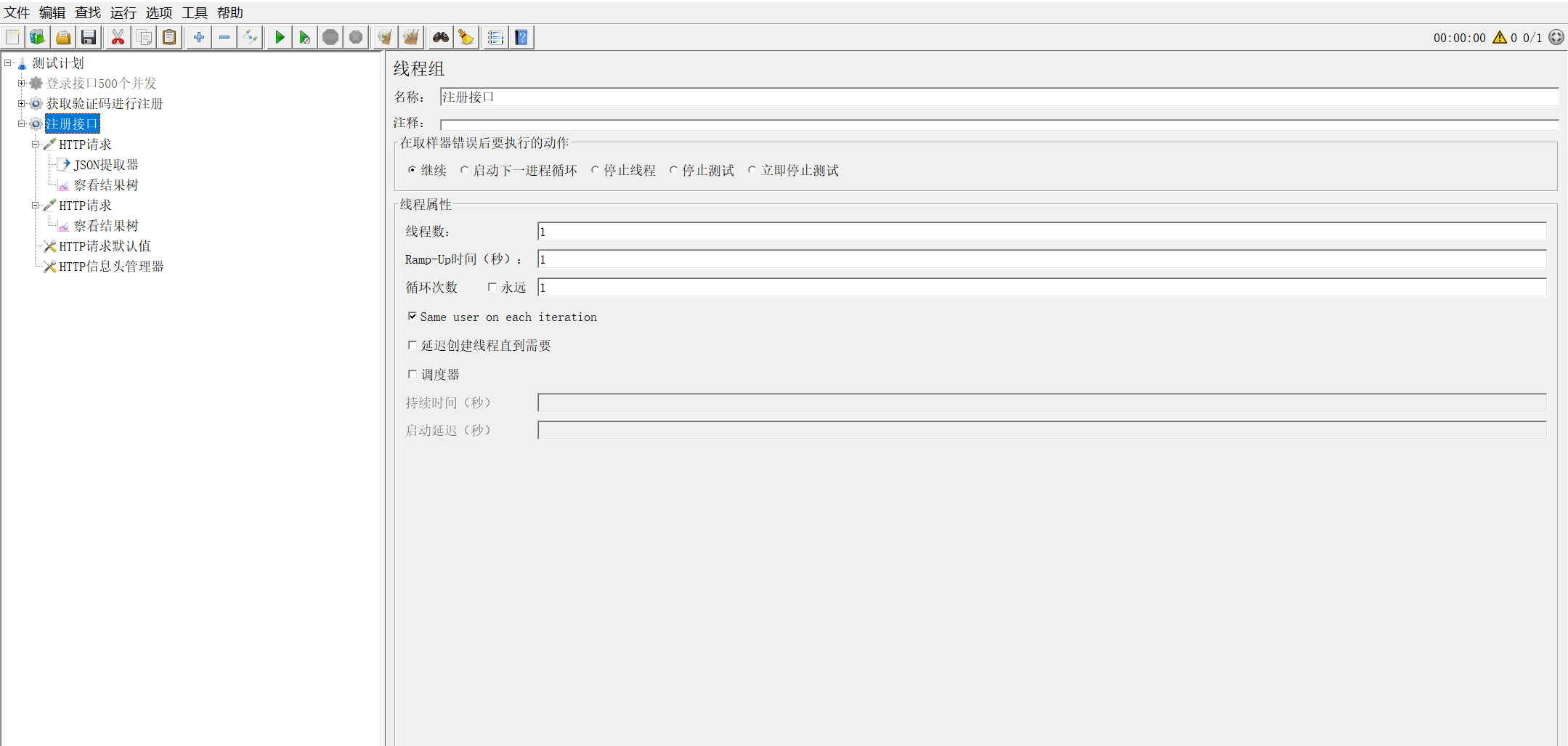Enable the 调度器 scheduler checkbox
The width and height of the screenshot is (1568, 746).
click(413, 374)
